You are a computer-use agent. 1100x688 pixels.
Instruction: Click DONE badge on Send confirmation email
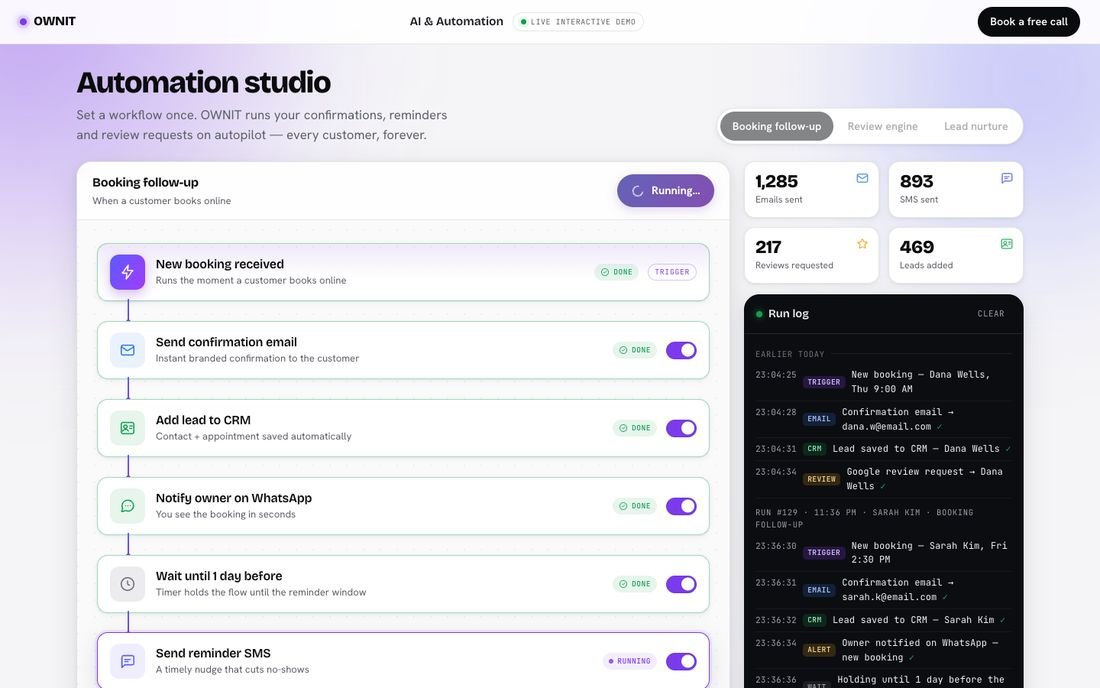[635, 350]
